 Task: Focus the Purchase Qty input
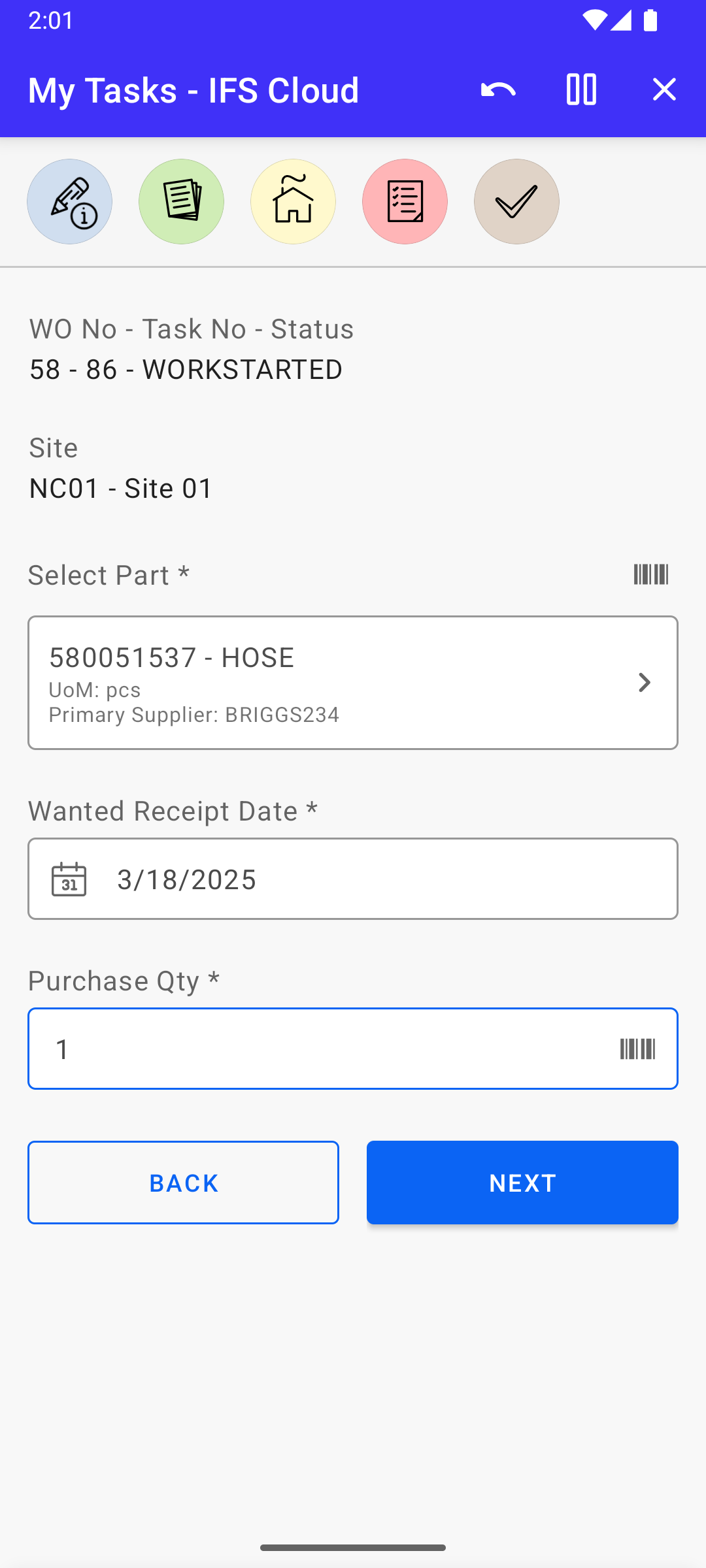point(314,1049)
